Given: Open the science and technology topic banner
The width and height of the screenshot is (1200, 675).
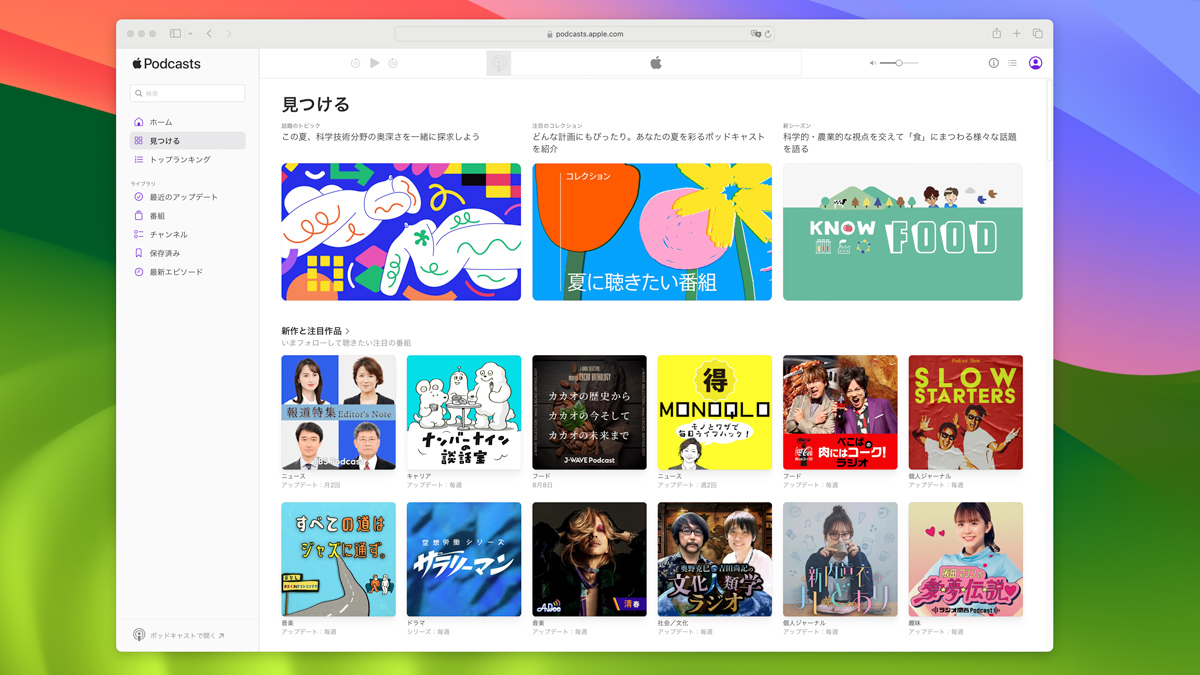Looking at the screenshot, I should click(x=401, y=232).
